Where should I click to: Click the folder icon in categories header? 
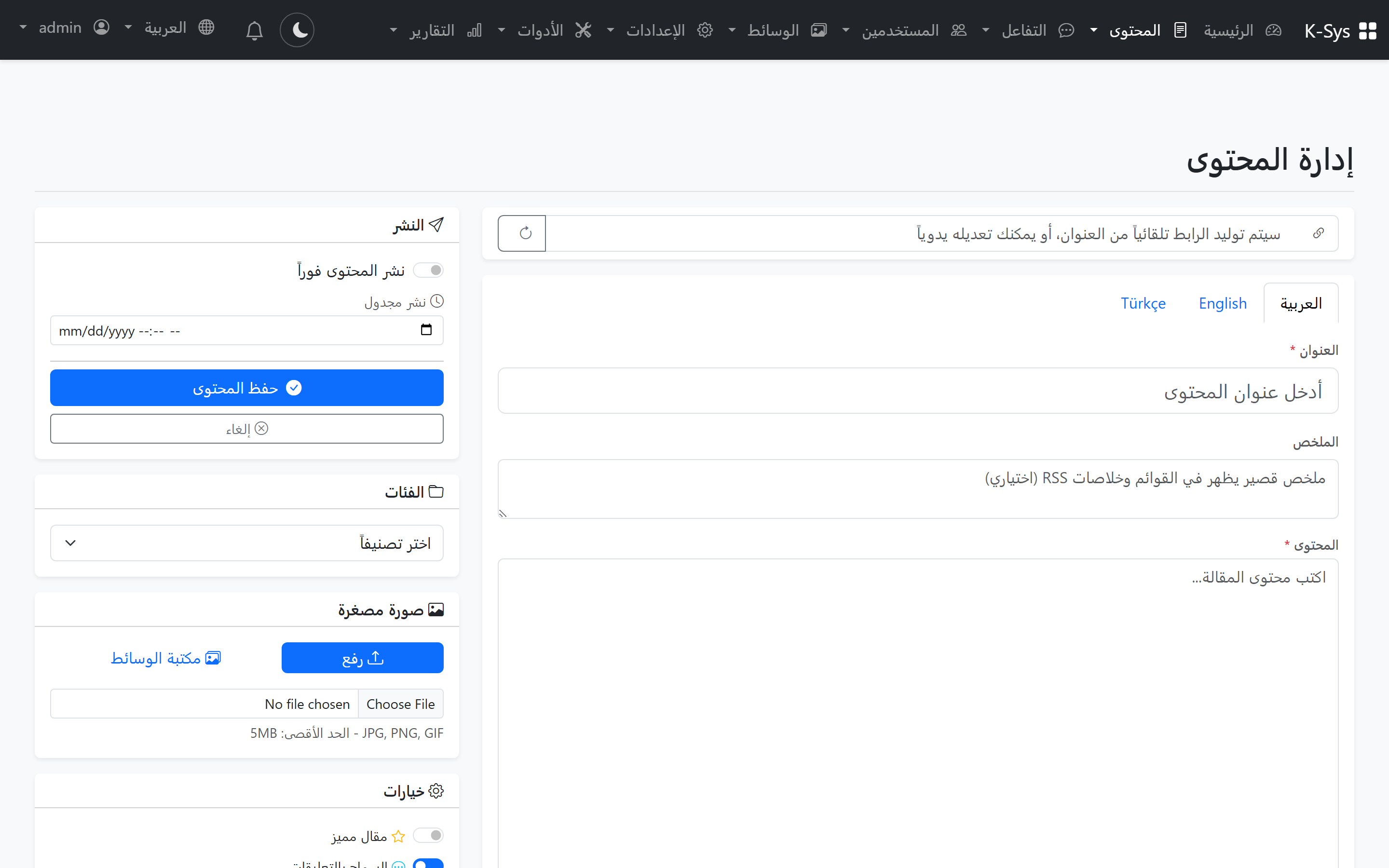(436, 491)
